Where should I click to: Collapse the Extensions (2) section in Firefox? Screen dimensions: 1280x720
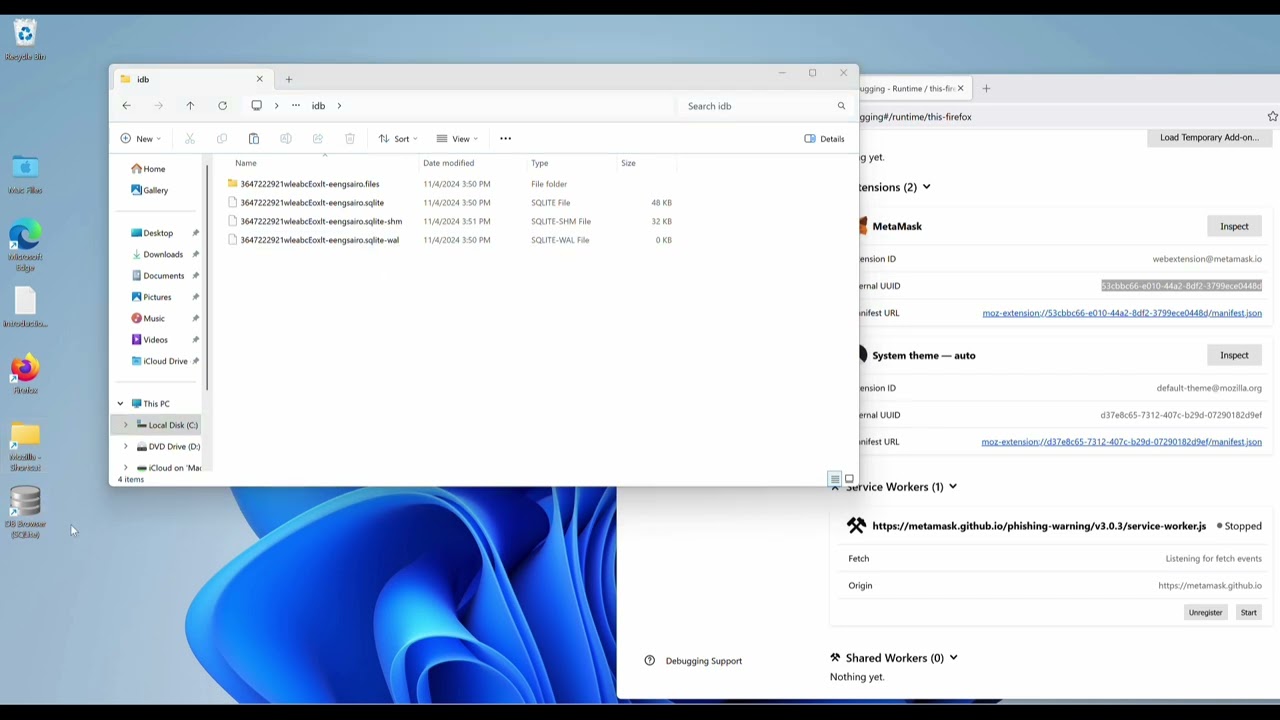tap(926, 187)
